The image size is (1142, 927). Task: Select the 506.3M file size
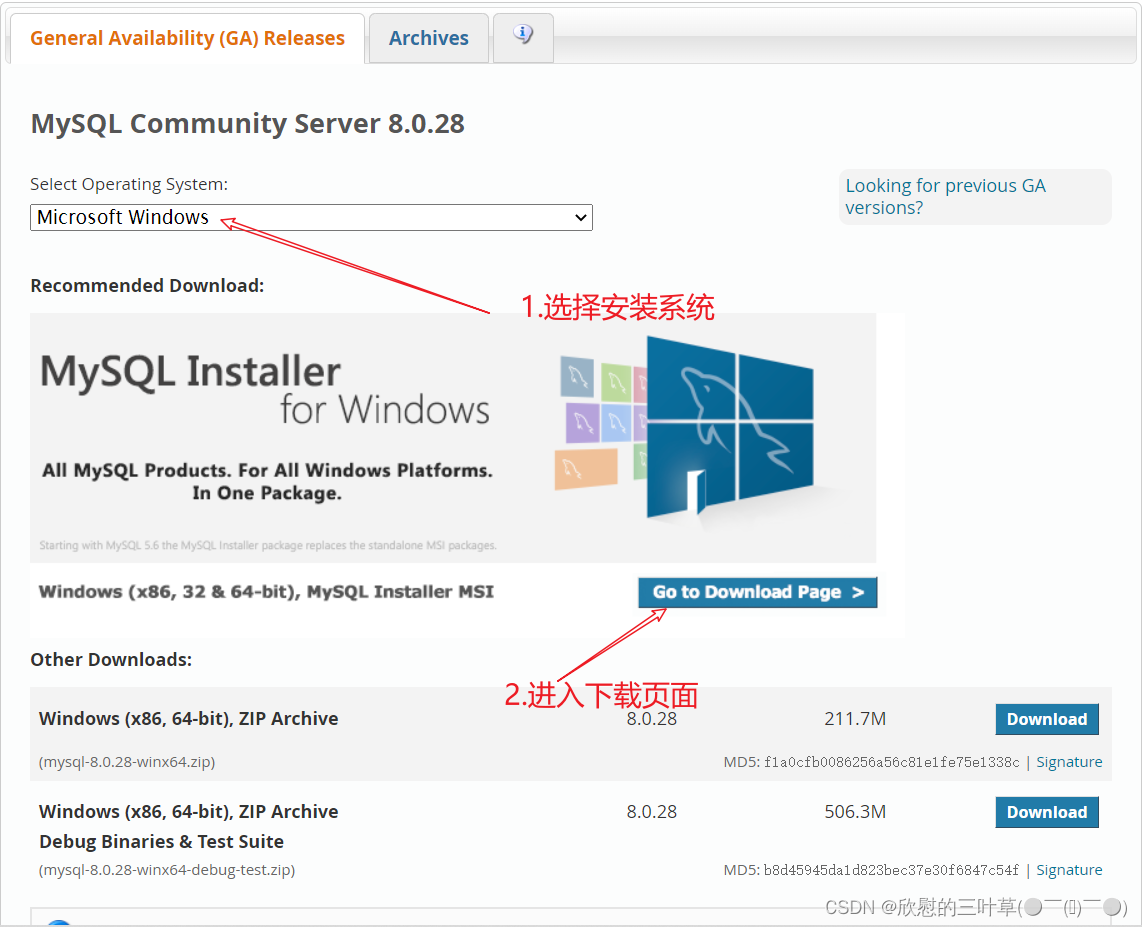pos(855,811)
